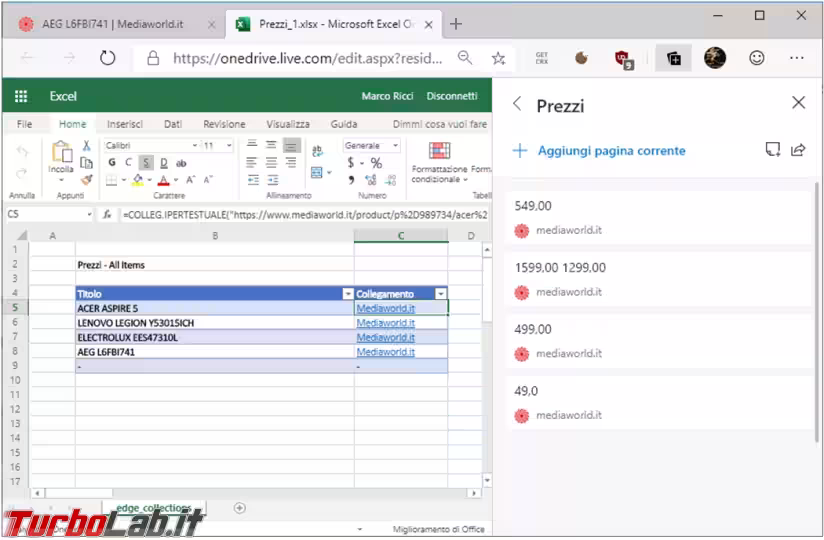This screenshot has width=824, height=540.
Task: Toggle bold with the G button
Action: (112, 163)
